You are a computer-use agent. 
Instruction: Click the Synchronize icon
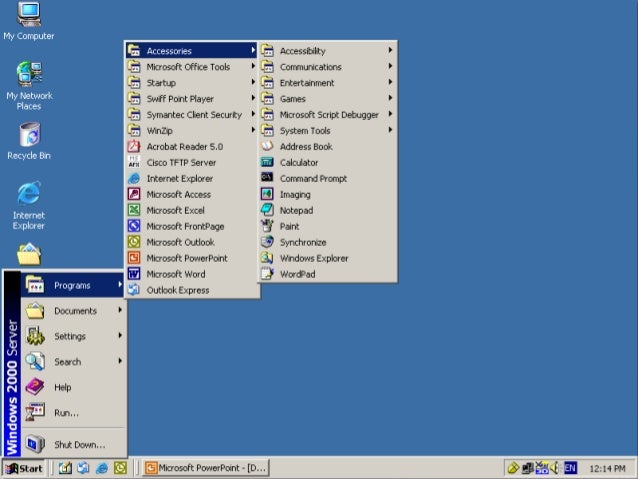(x=267, y=242)
